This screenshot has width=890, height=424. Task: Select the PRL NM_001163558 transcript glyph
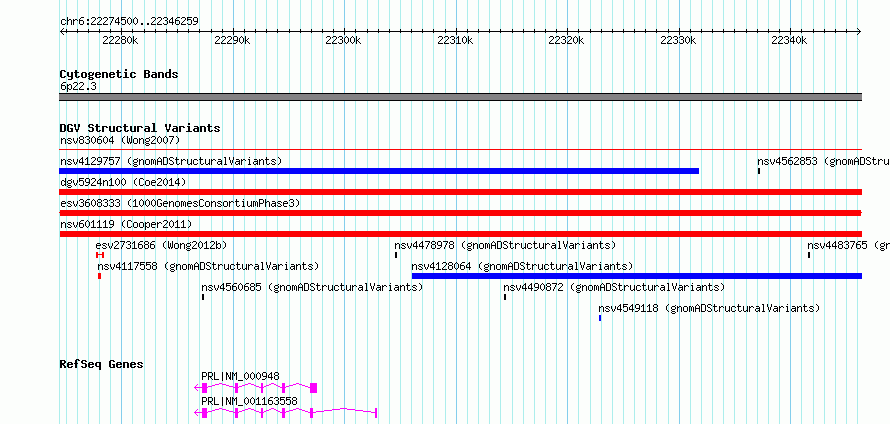(x=286, y=413)
